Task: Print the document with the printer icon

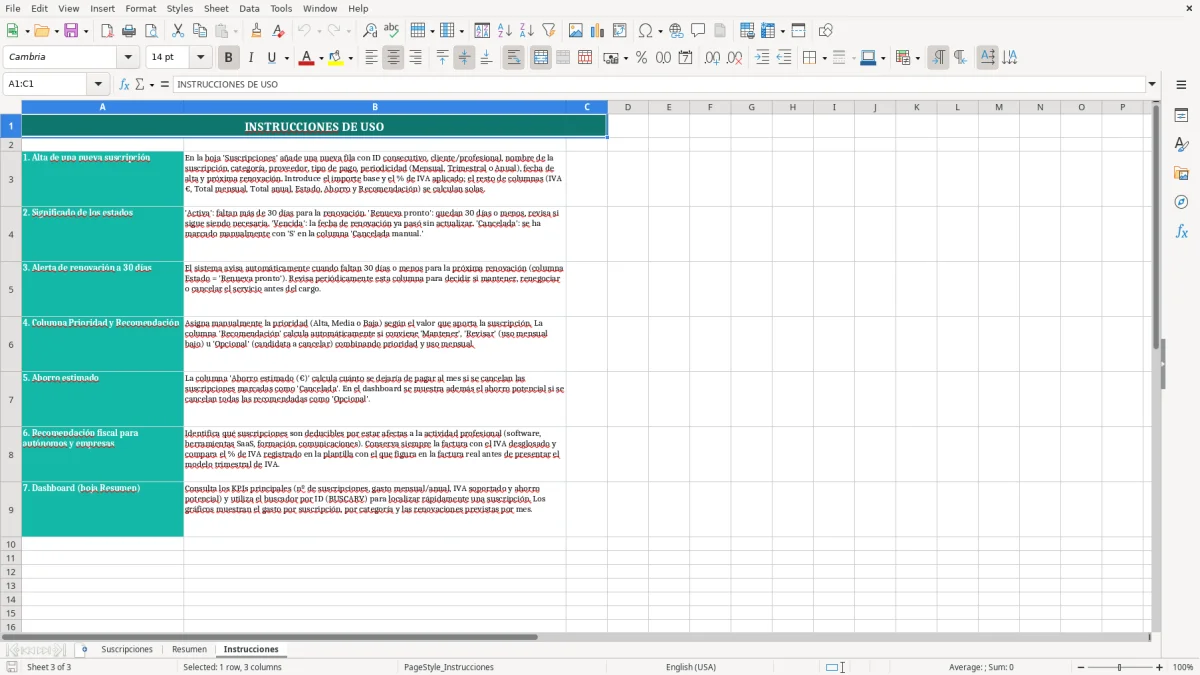Action: (129, 31)
